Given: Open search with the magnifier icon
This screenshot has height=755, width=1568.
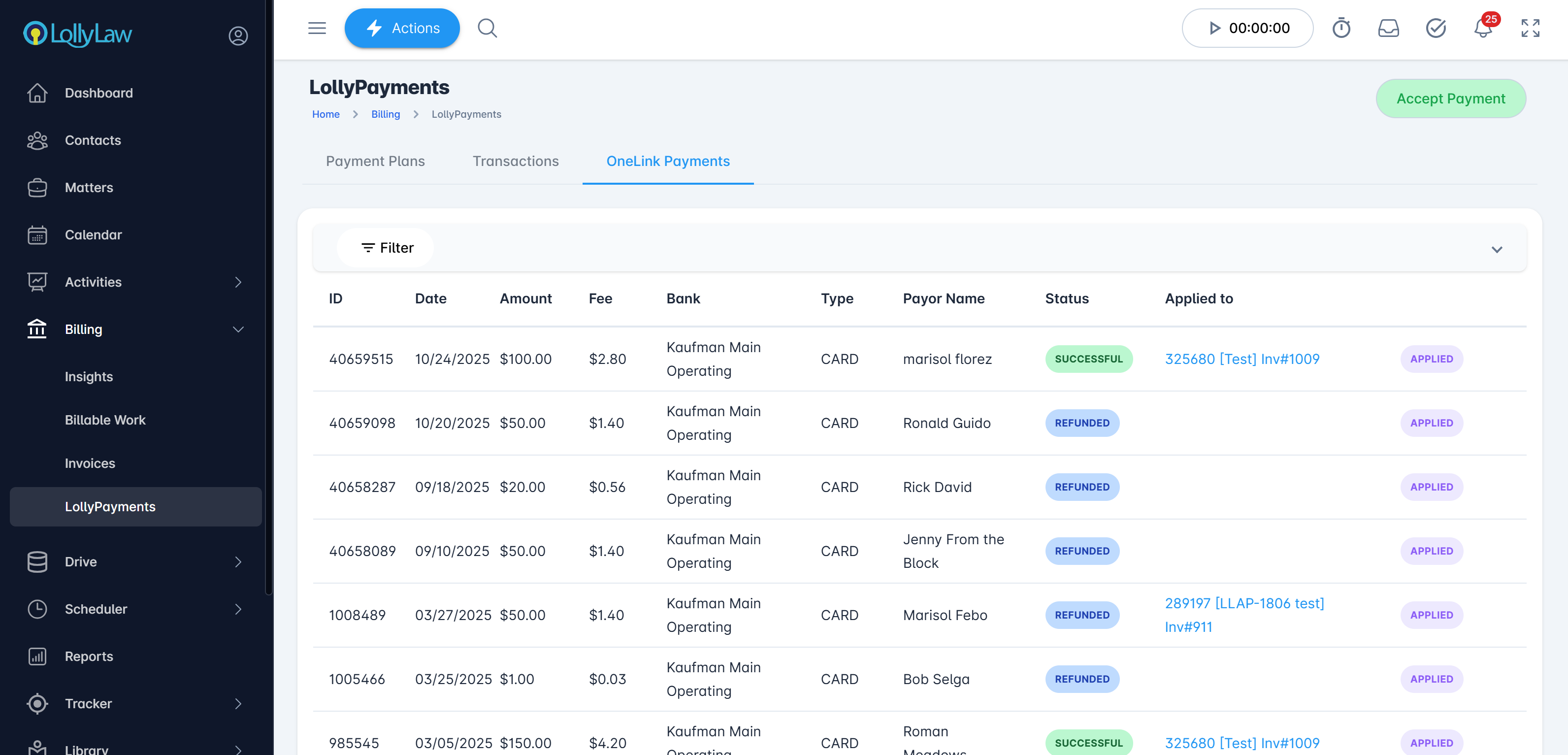Looking at the screenshot, I should [487, 28].
